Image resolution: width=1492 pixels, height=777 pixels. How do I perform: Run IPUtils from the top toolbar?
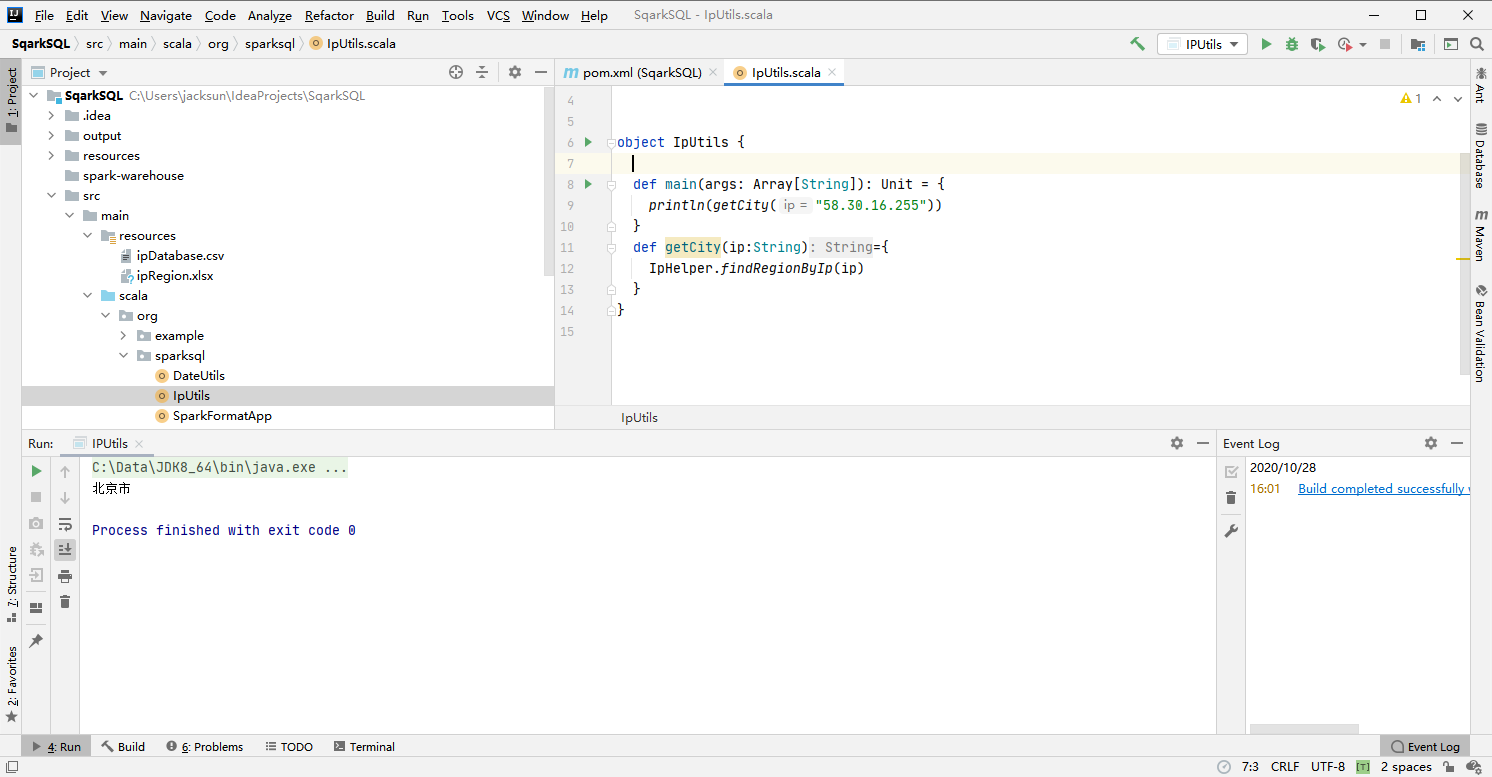tap(1266, 44)
